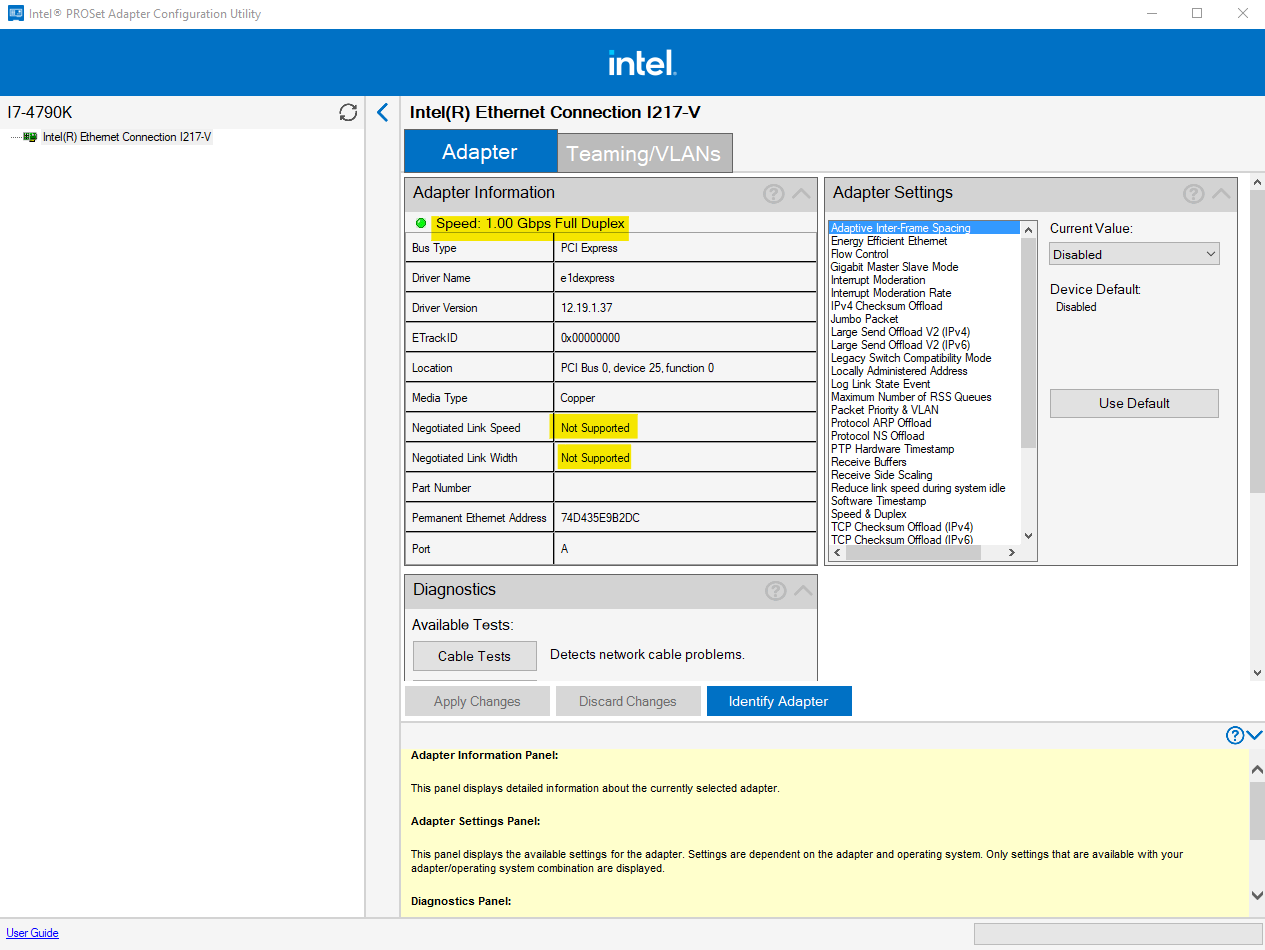Image resolution: width=1265 pixels, height=950 pixels.
Task: Click the refresh icon above the device tree
Action: click(x=347, y=113)
